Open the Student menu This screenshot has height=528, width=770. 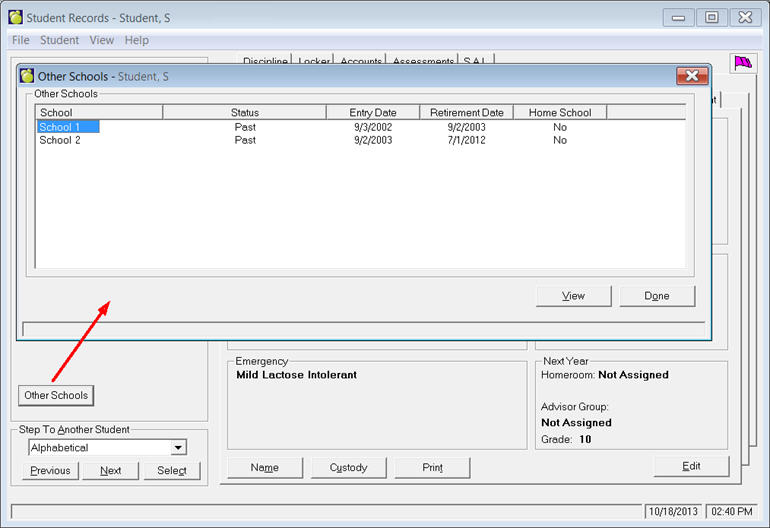(59, 40)
